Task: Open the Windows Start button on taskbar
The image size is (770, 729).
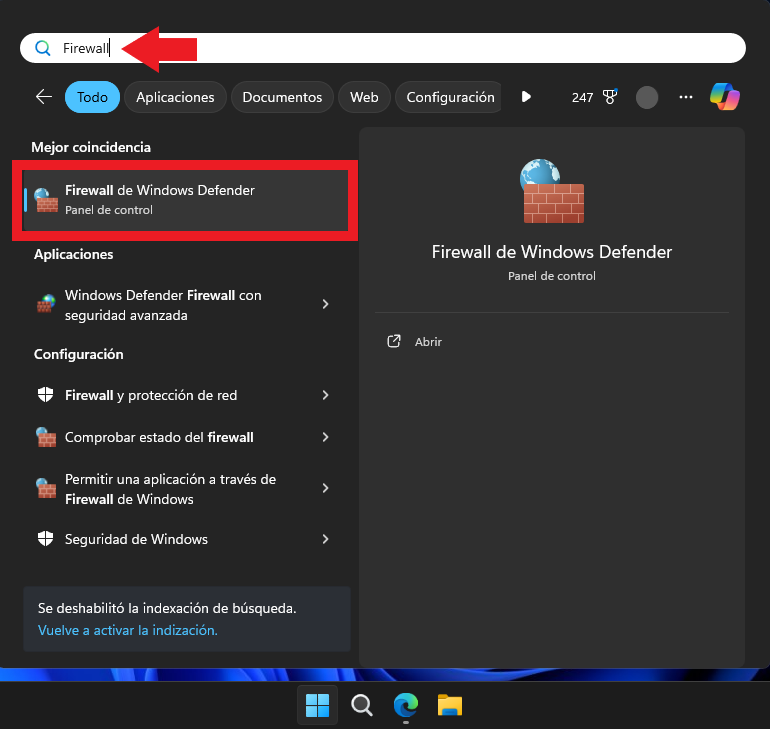Action: pos(317,705)
